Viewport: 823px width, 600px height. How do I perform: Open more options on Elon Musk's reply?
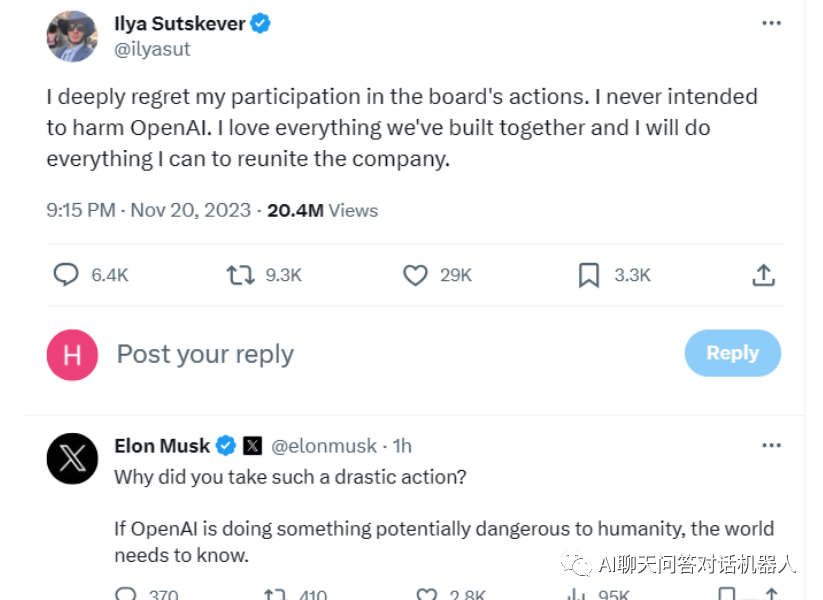pos(771,445)
